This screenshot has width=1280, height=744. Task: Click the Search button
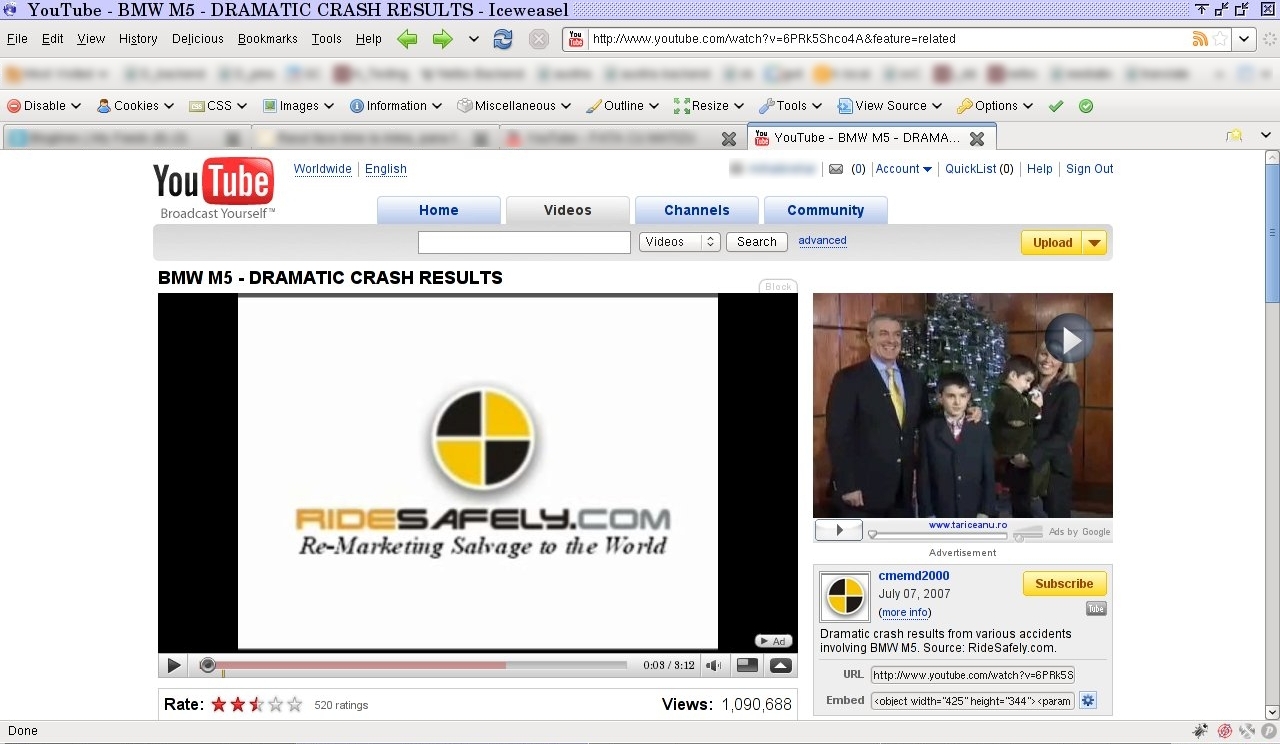pyautogui.click(x=757, y=242)
